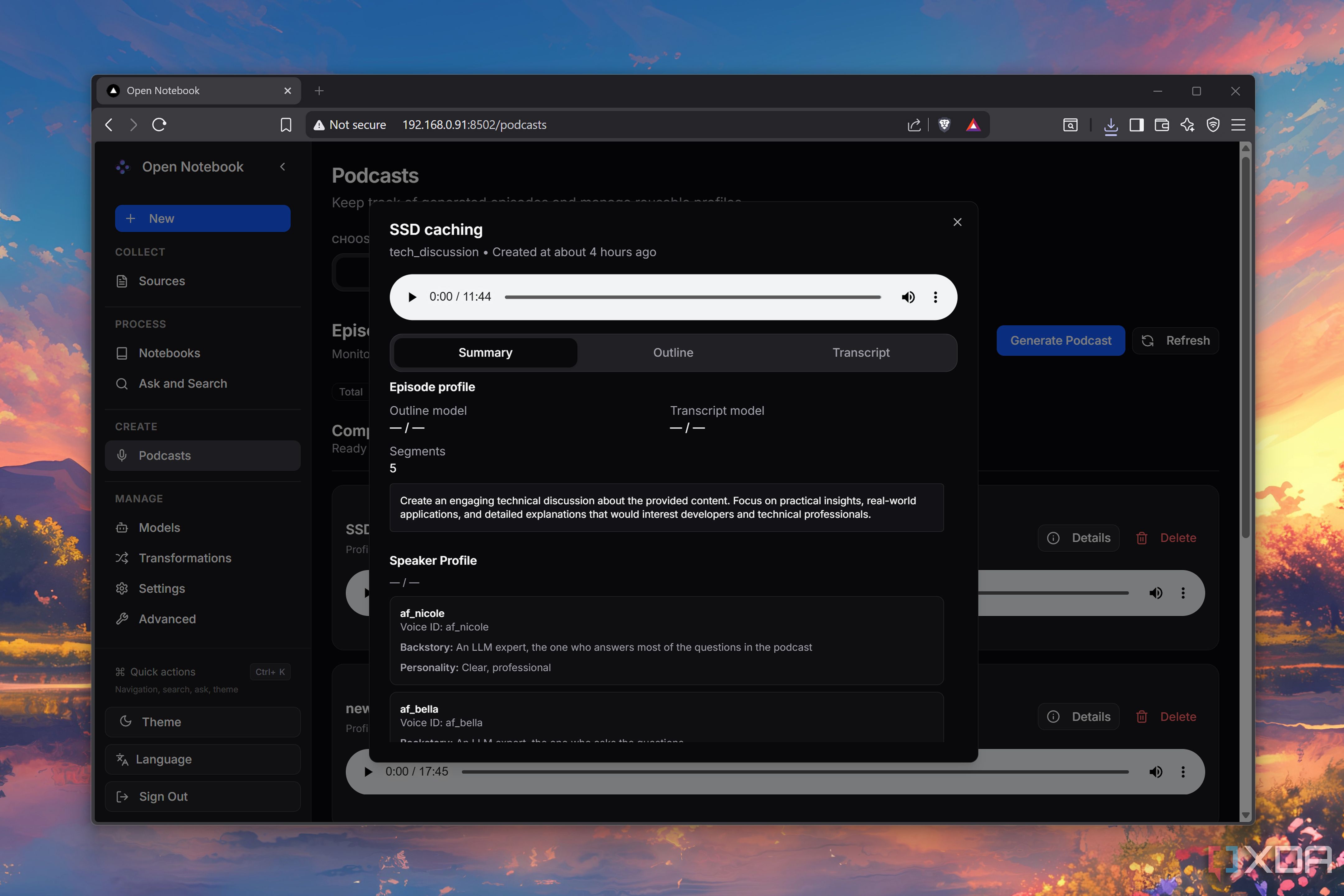
Task: Collapse the Open Notebook sidebar
Action: coord(282,166)
